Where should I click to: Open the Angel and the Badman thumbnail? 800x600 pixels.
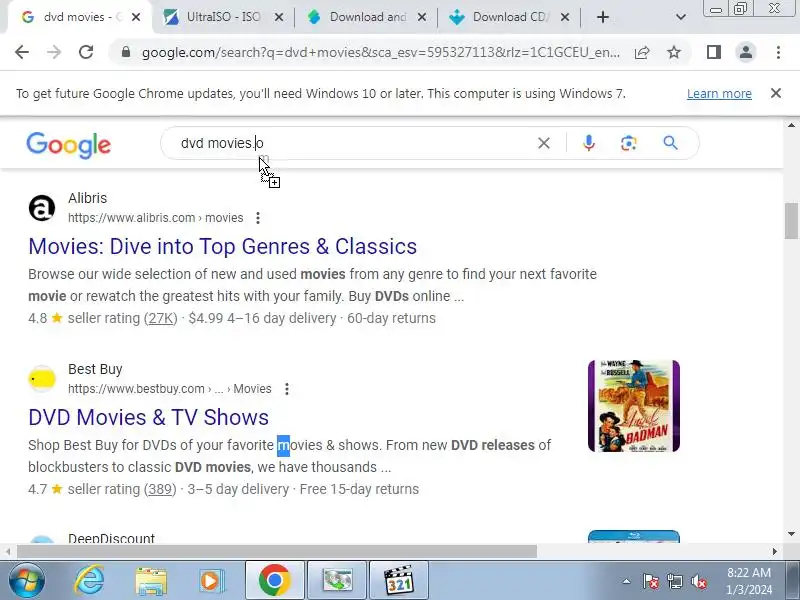[634, 406]
